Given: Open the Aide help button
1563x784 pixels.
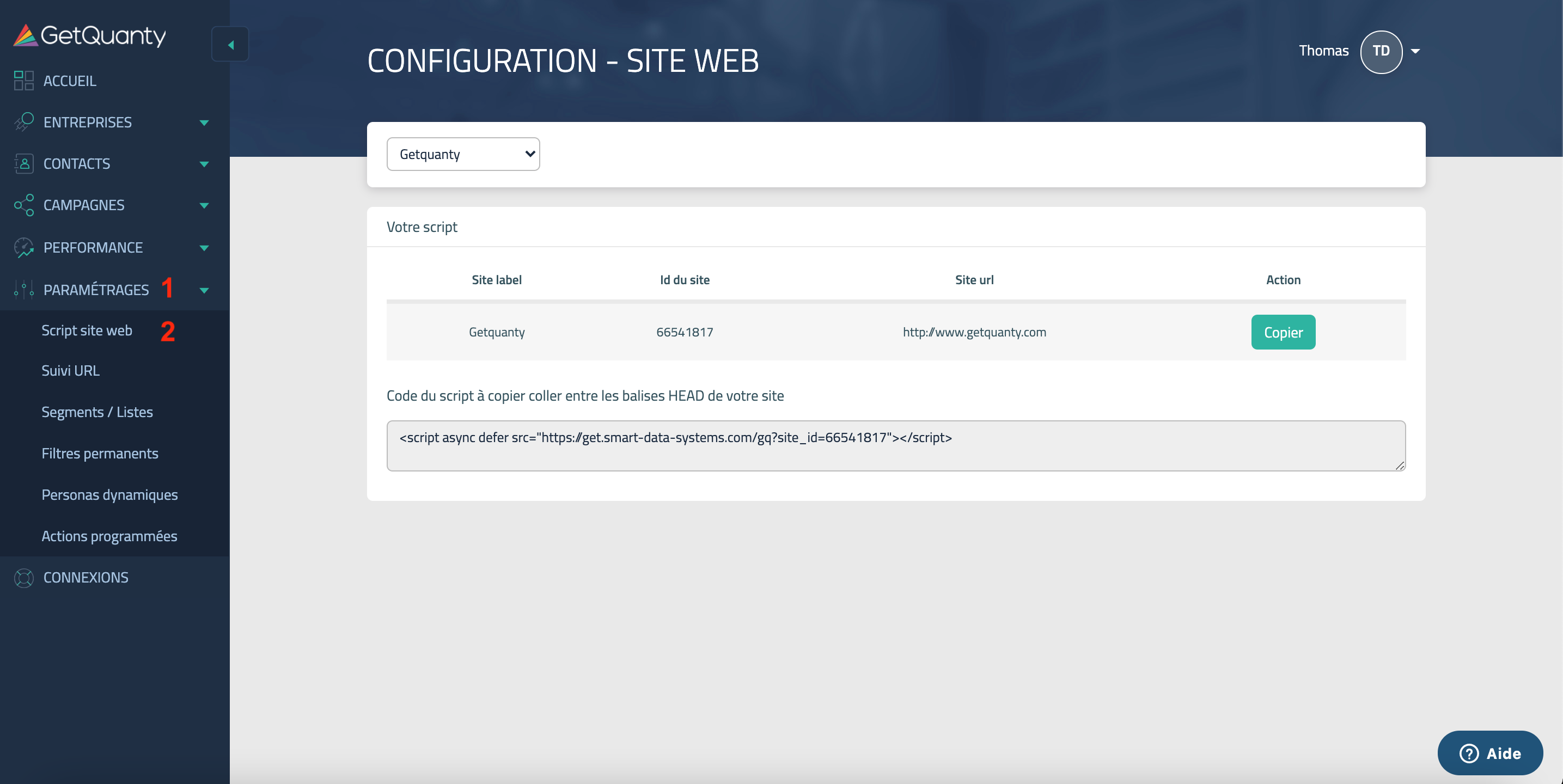Looking at the screenshot, I should click(x=1489, y=753).
